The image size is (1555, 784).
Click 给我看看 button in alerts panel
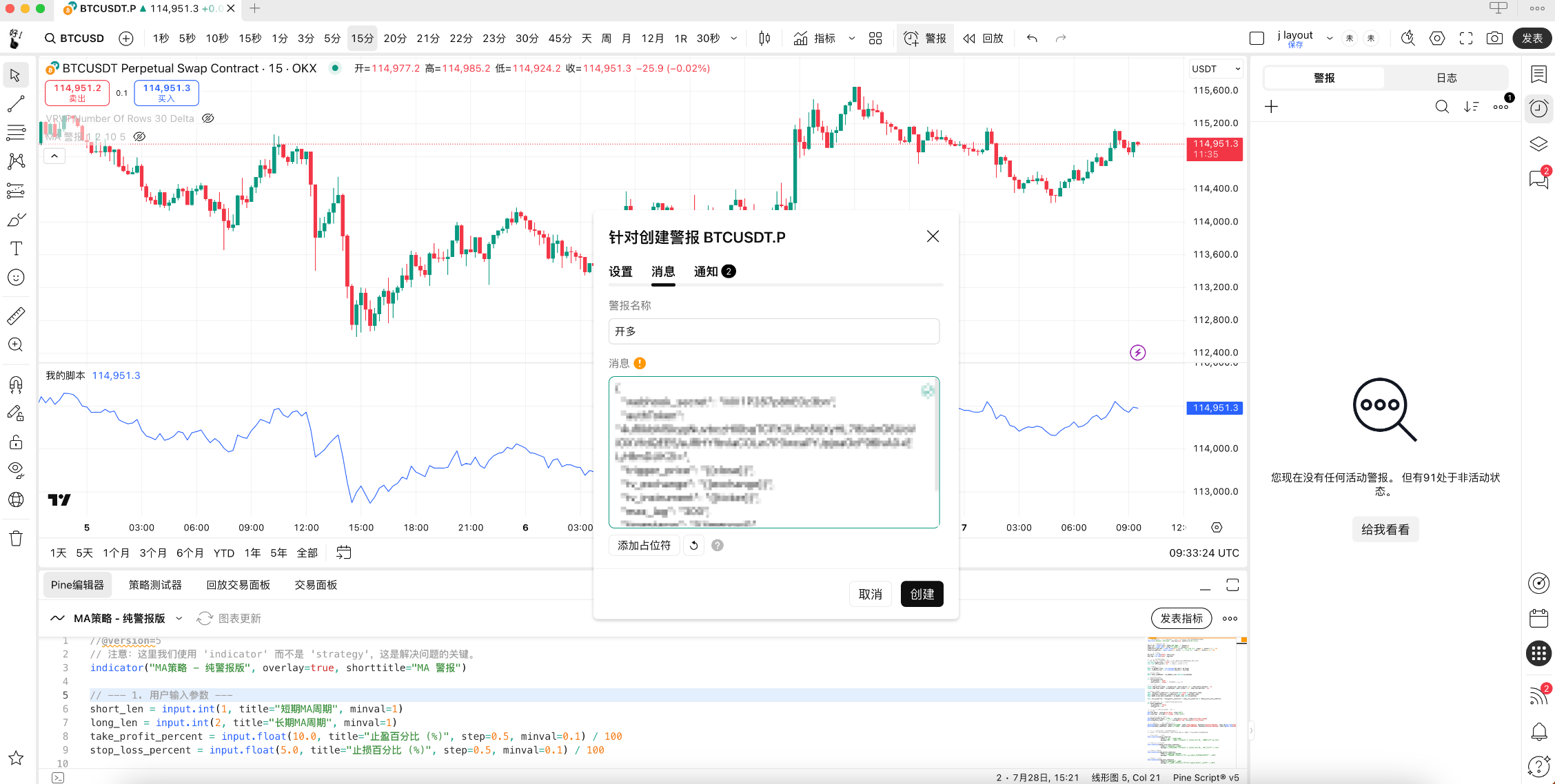point(1385,529)
